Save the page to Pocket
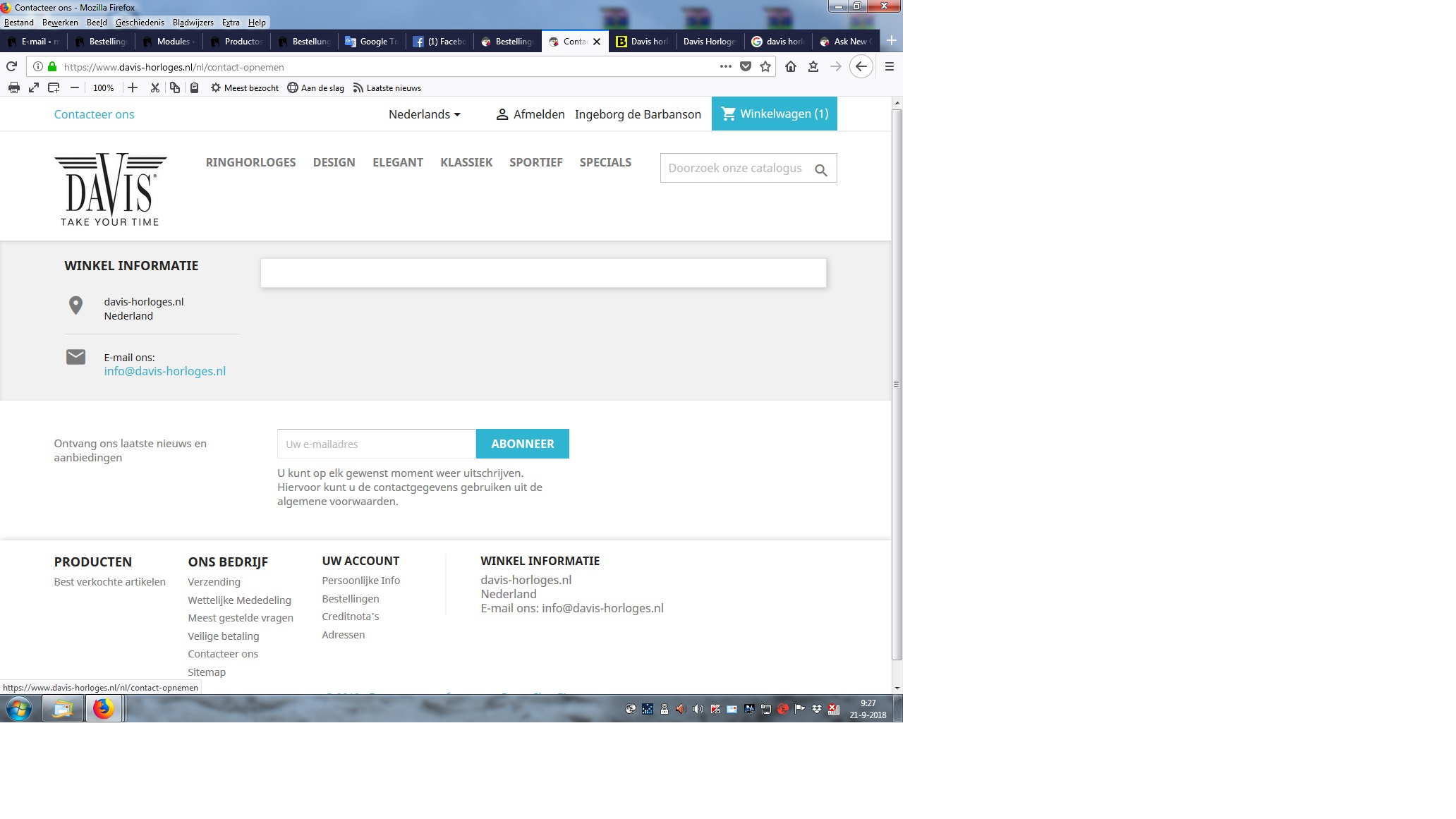 [746, 66]
